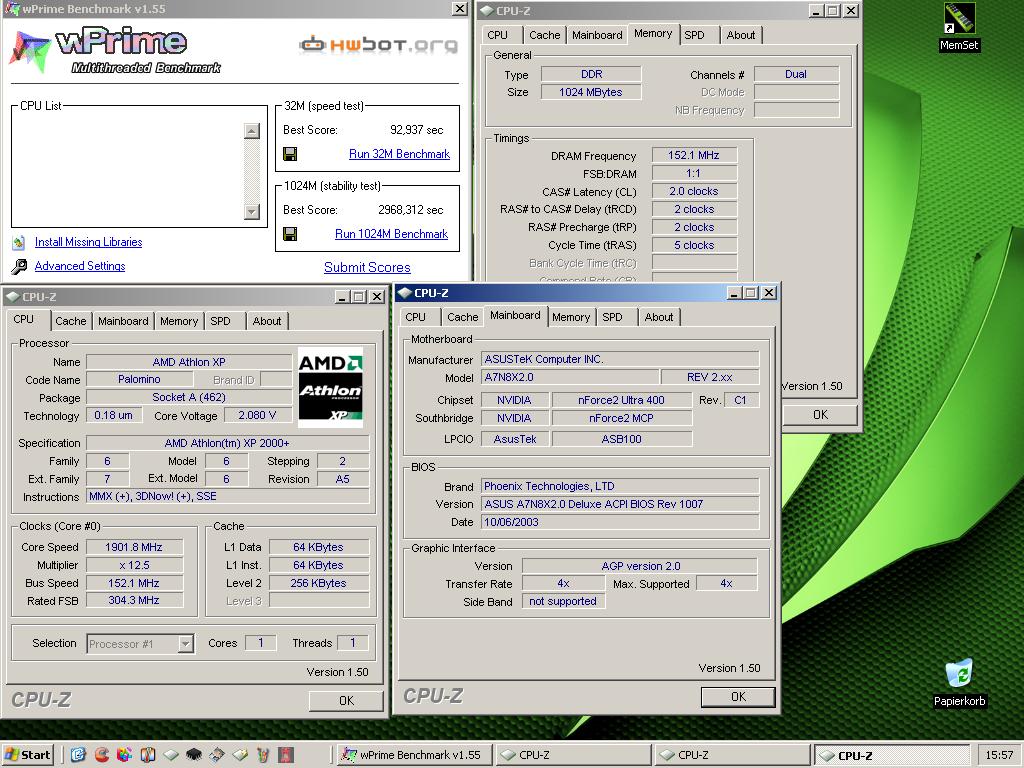Open the Windows Start menu
This screenshot has width=1024, height=768.
(27, 755)
